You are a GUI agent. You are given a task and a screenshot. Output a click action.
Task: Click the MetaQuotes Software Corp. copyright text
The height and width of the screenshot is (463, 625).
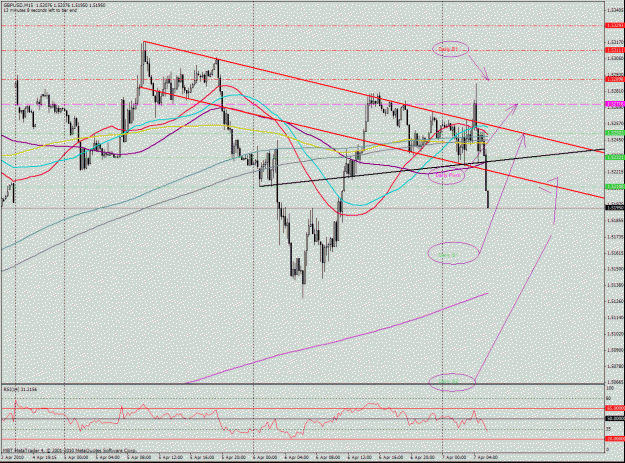(x=69, y=450)
